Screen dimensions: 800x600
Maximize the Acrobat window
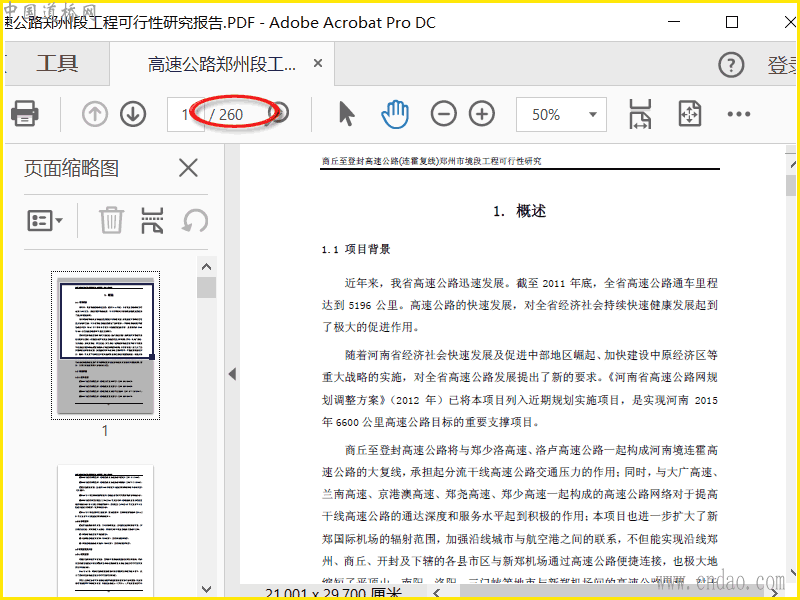(x=732, y=22)
